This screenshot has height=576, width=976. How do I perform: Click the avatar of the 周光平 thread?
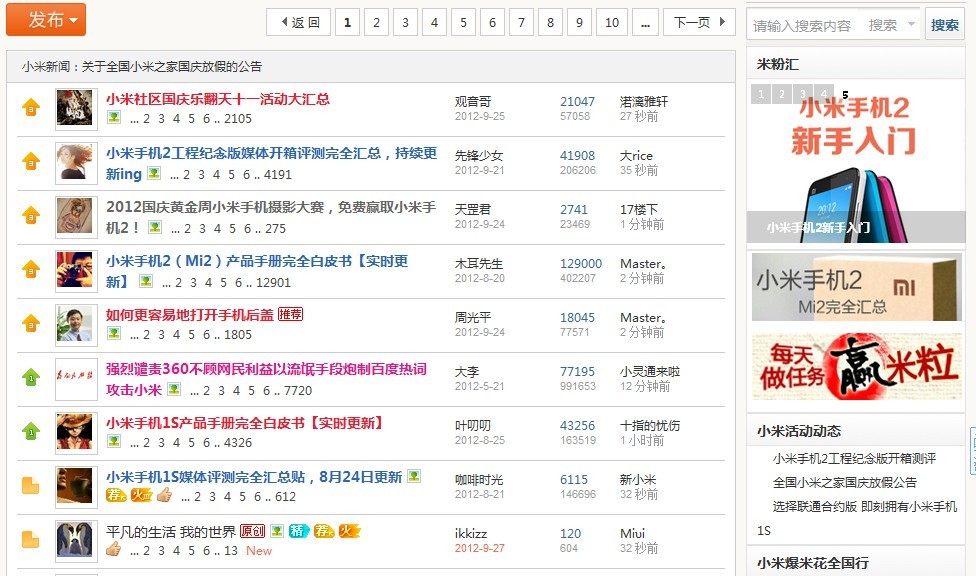76,325
